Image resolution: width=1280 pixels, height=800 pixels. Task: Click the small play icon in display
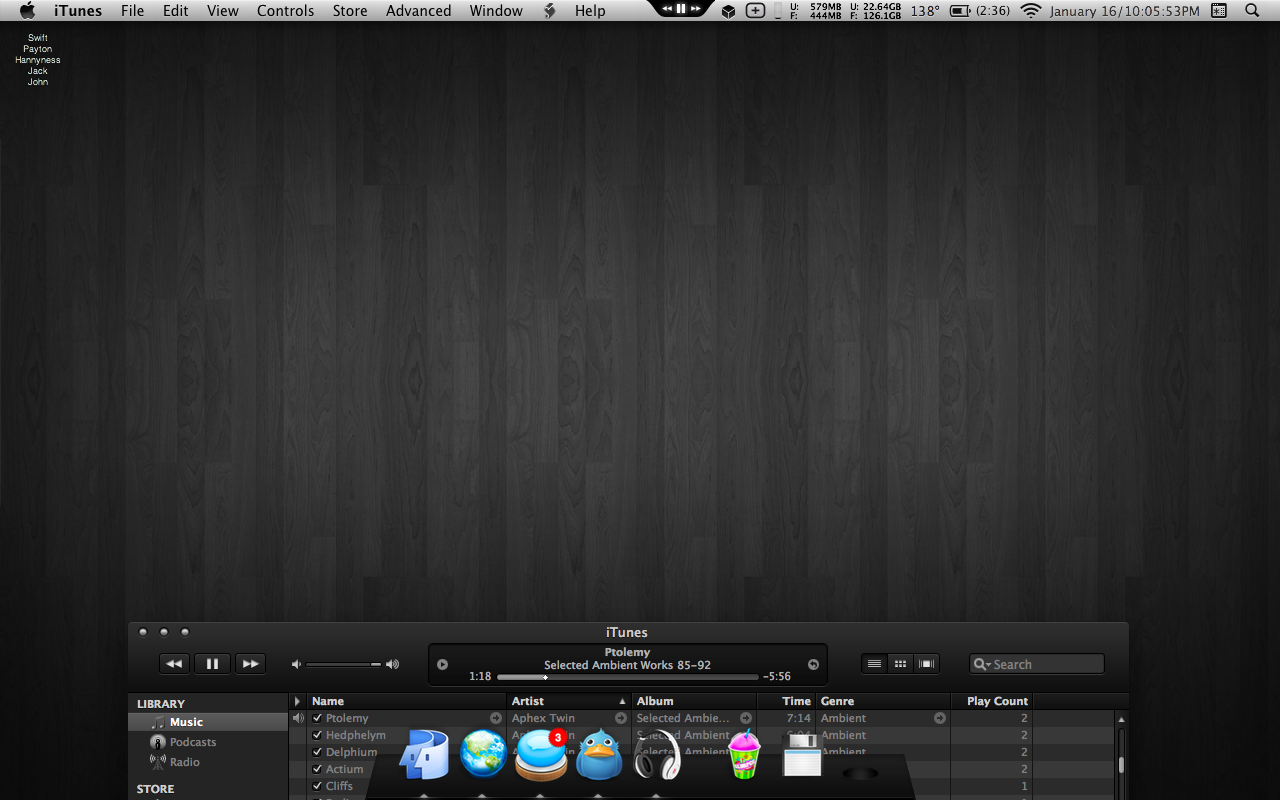coord(442,664)
